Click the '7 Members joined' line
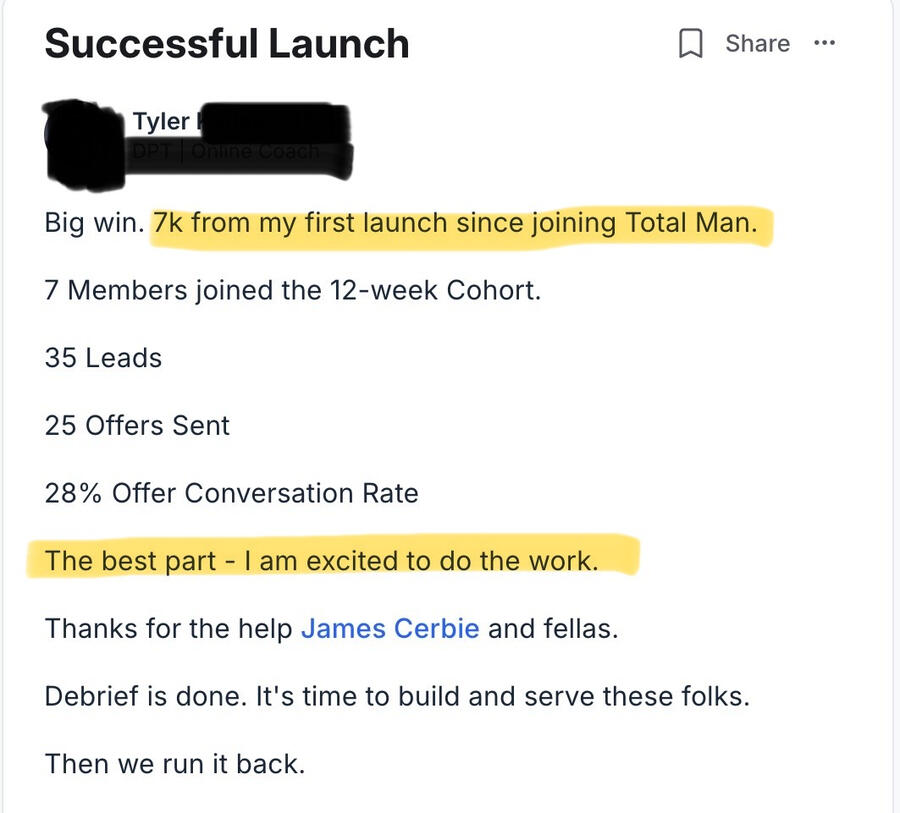Image resolution: width=900 pixels, height=813 pixels. click(292, 291)
